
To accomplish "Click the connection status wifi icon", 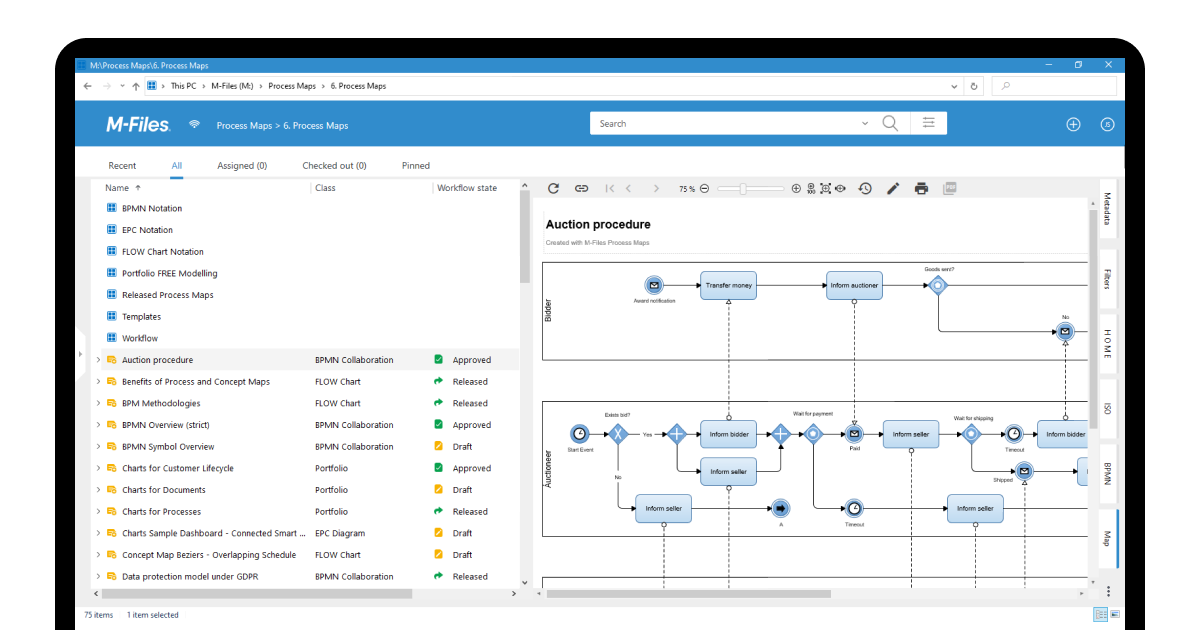I will (194, 125).
